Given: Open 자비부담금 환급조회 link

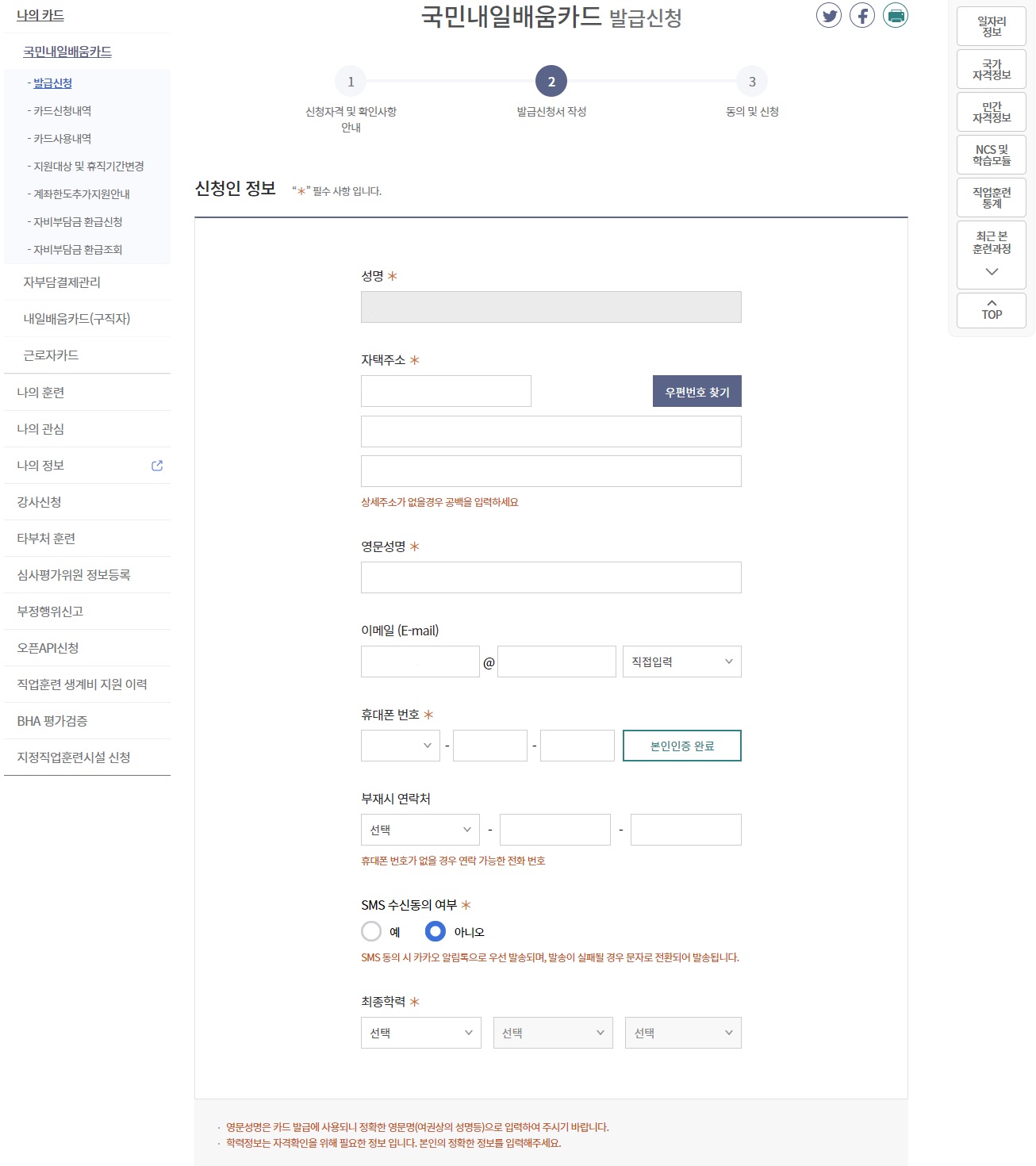Looking at the screenshot, I should (78, 249).
